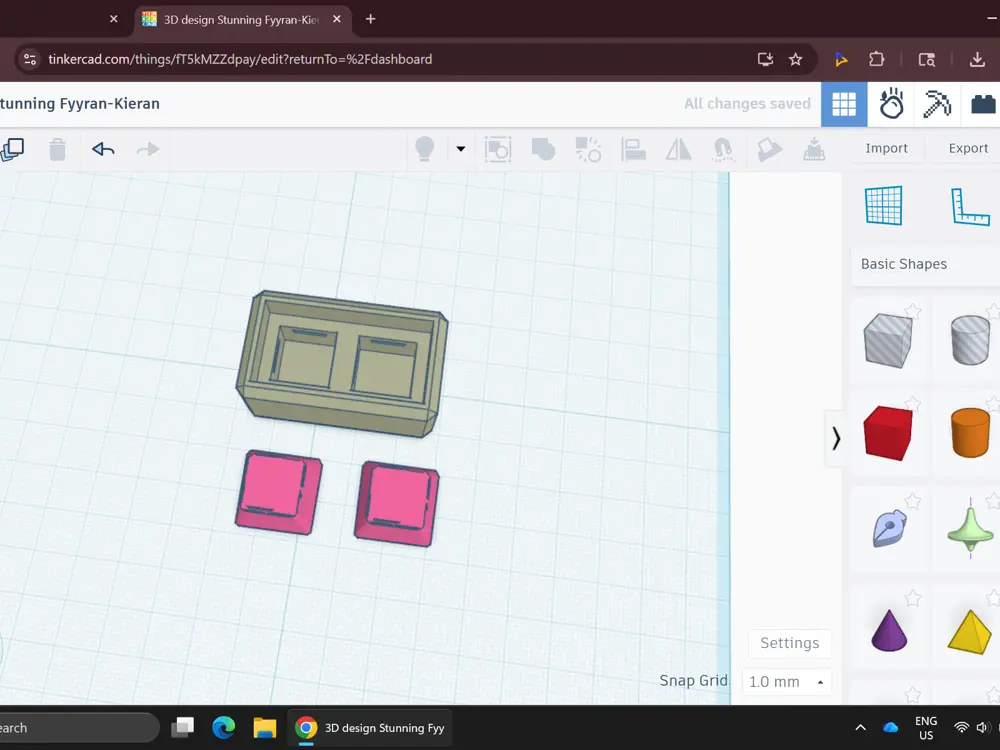Pick the purple Cone shape
Image resolution: width=1000 pixels, height=750 pixels.
point(889,630)
